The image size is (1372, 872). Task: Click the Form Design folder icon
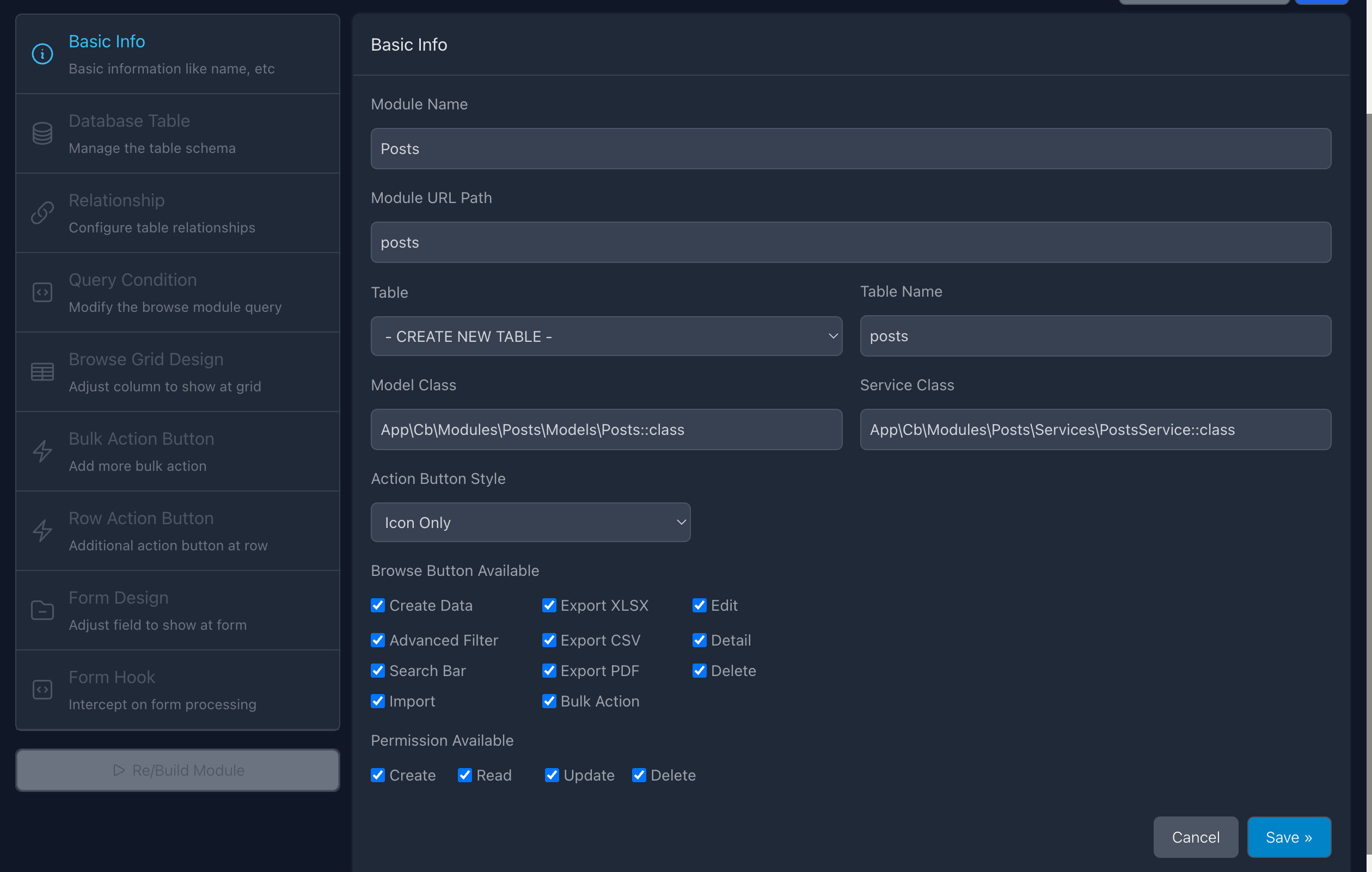[42, 611]
